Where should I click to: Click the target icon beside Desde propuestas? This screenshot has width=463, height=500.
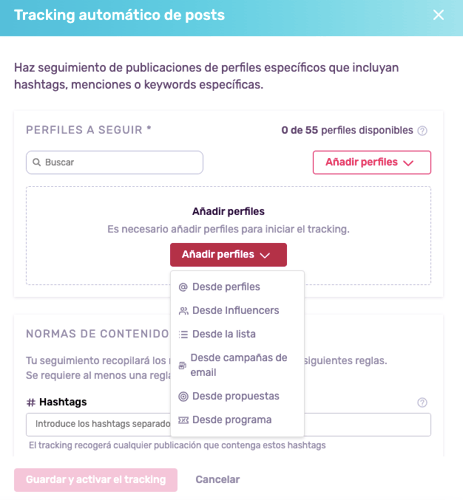tap(183, 396)
